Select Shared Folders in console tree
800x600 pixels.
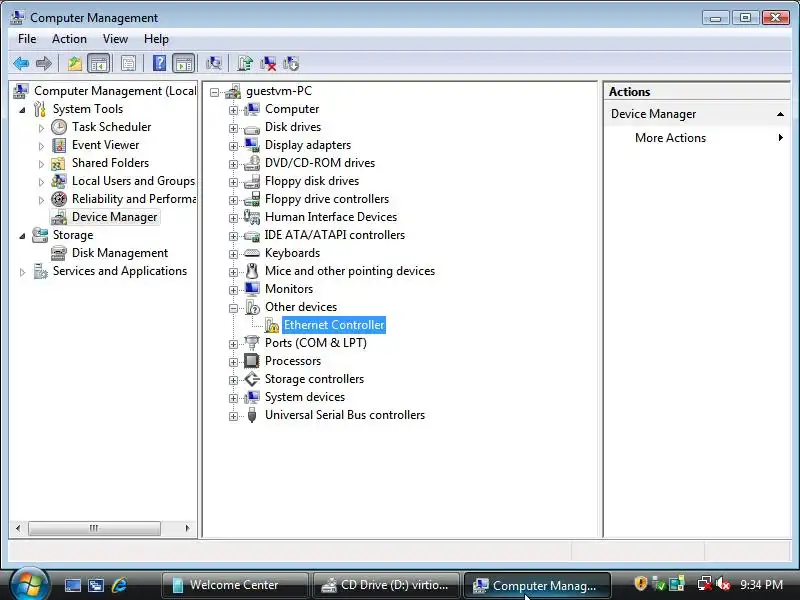point(110,163)
